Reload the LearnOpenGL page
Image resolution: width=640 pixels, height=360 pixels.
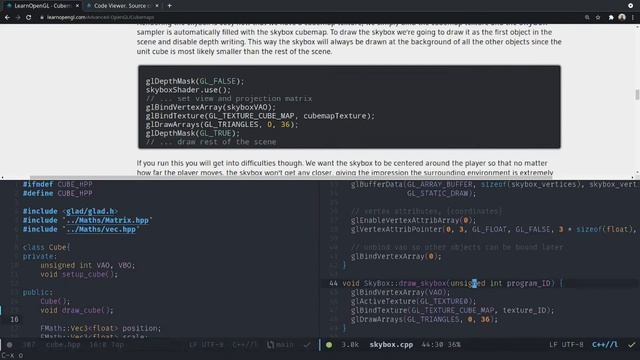(29, 18)
